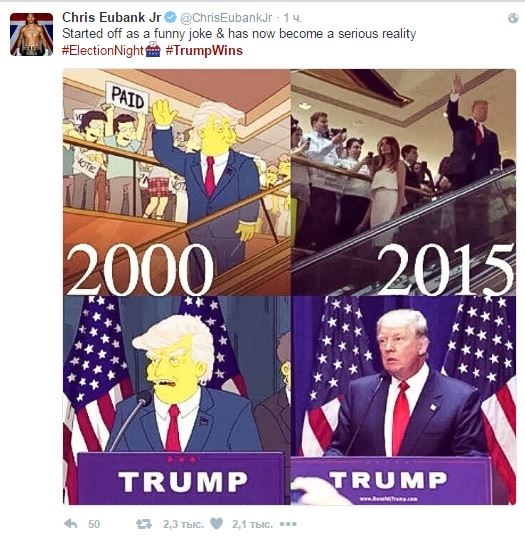Click the like count 2,1 тыс.
Viewport: 525px width, 537px height.
(x=252, y=524)
